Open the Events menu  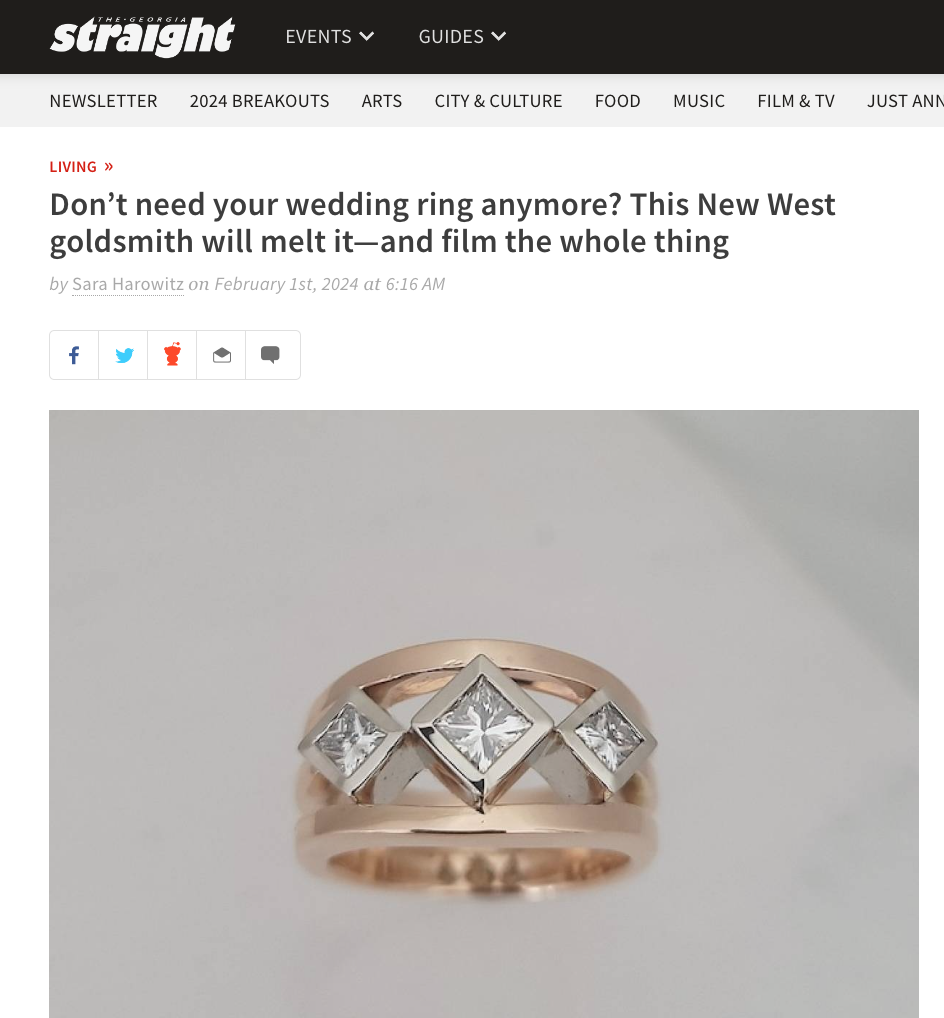[330, 36]
